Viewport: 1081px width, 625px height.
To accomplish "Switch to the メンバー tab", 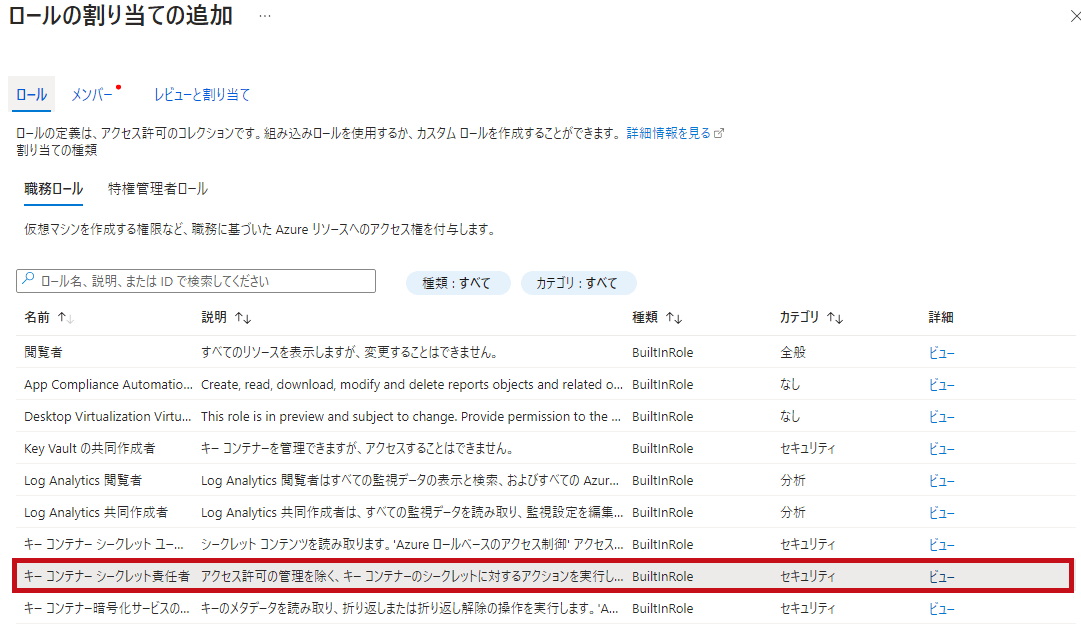I will coord(92,94).
